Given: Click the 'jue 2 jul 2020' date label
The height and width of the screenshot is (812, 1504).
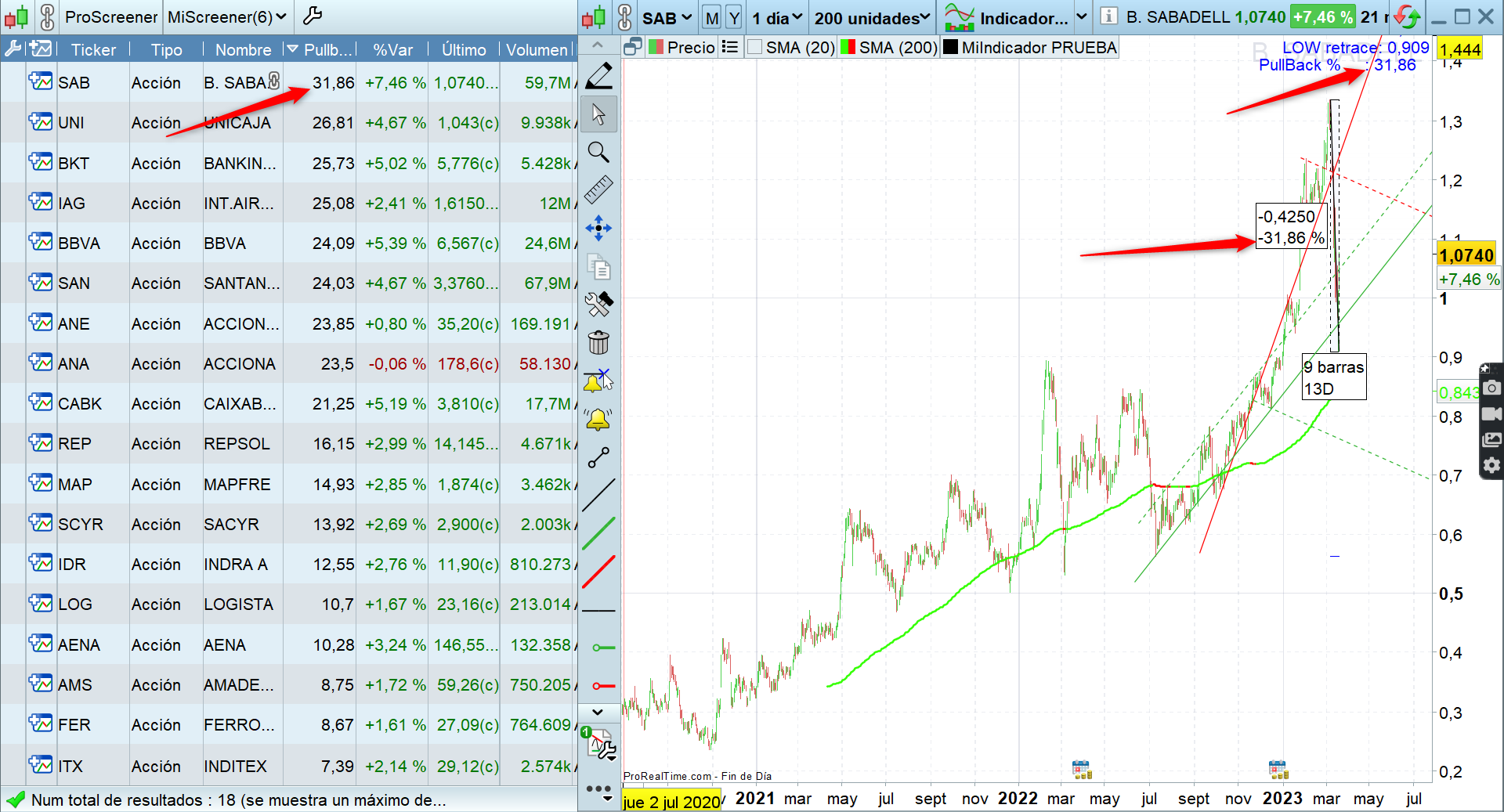Looking at the screenshot, I should [x=671, y=802].
